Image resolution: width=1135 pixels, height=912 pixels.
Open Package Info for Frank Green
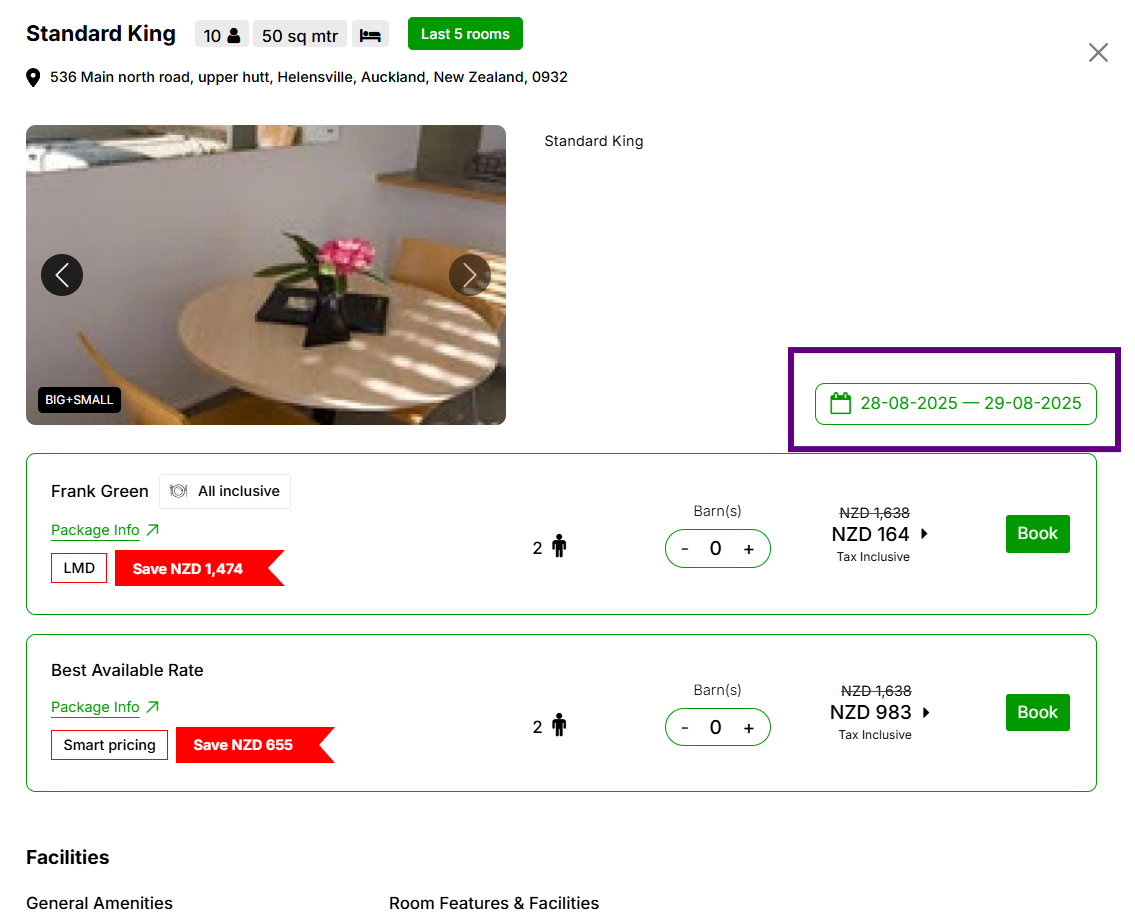(x=105, y=530)
